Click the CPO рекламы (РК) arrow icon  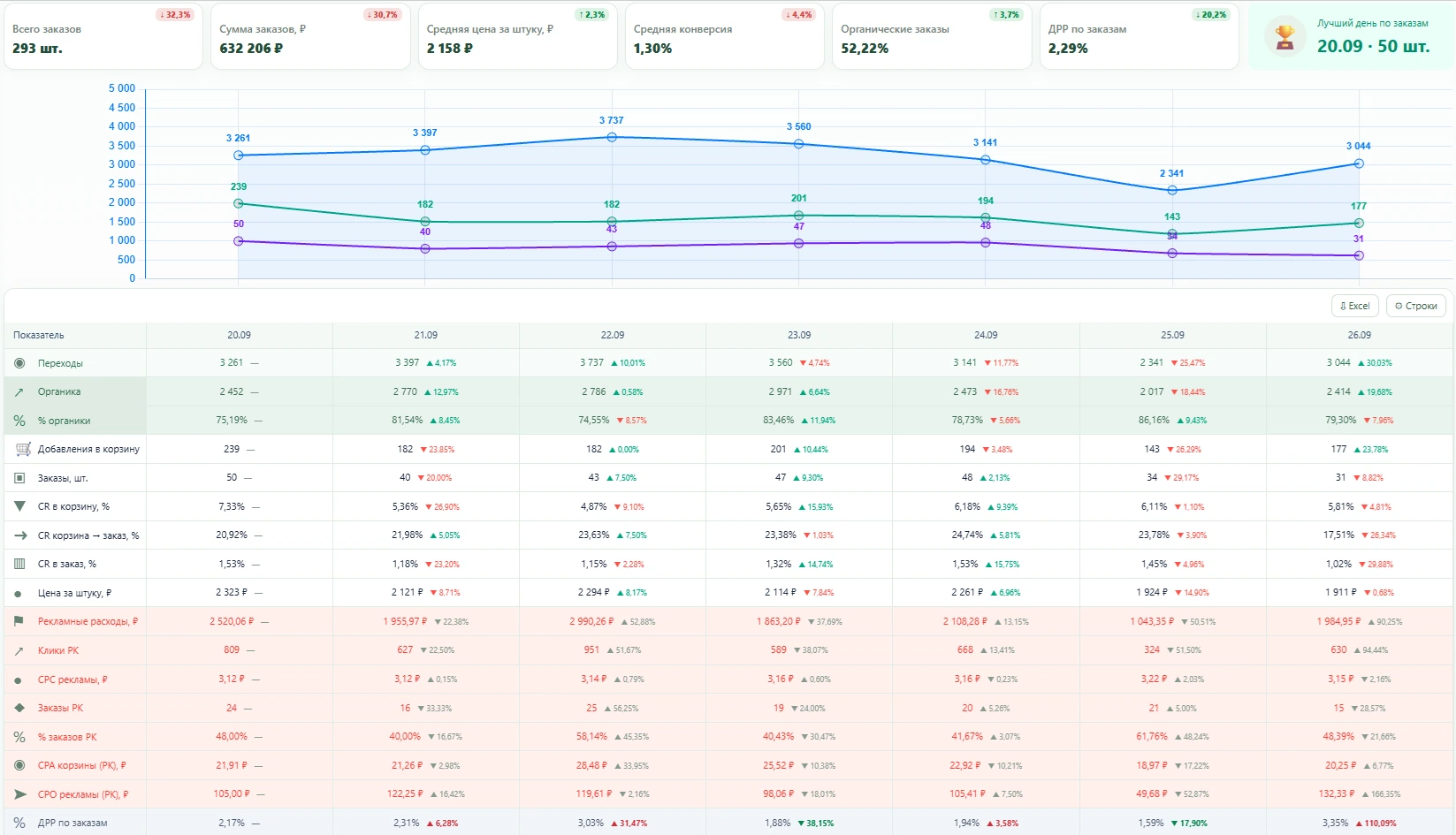tap(20, 794)
